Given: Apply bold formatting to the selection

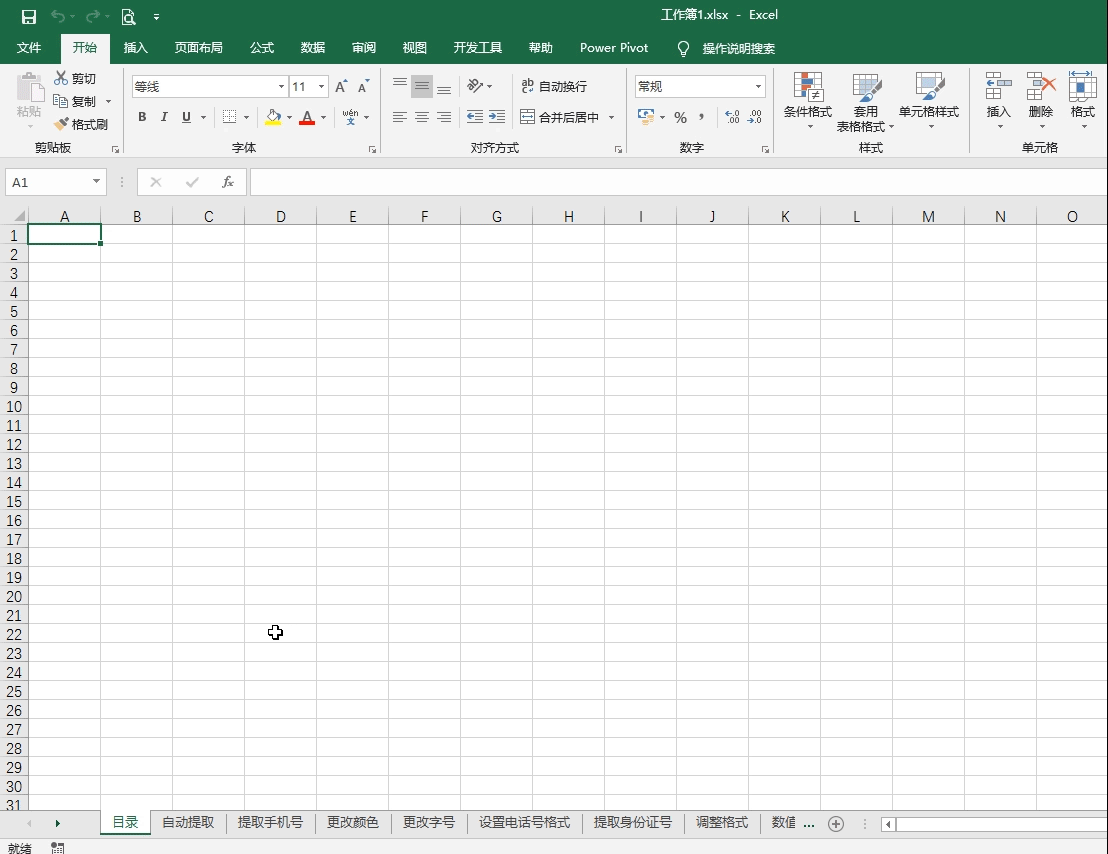Looking at the screenshot, I should (x=141, y=117).
